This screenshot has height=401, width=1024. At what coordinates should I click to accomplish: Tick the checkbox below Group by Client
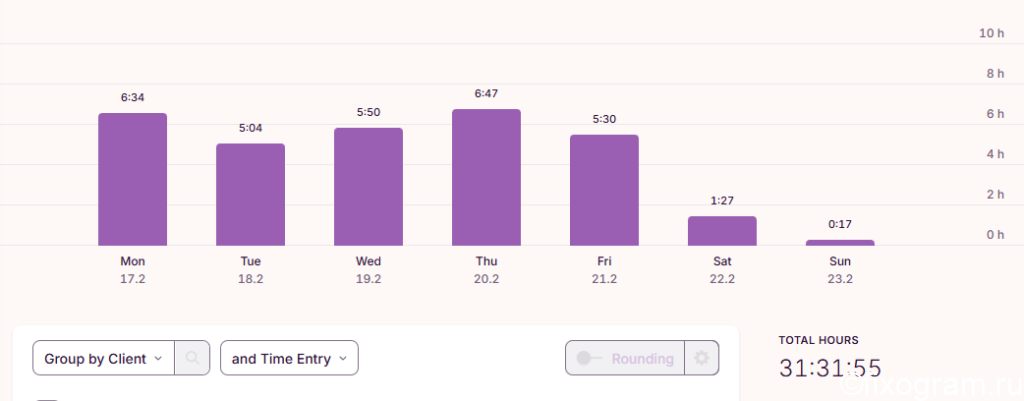point(47,400)
